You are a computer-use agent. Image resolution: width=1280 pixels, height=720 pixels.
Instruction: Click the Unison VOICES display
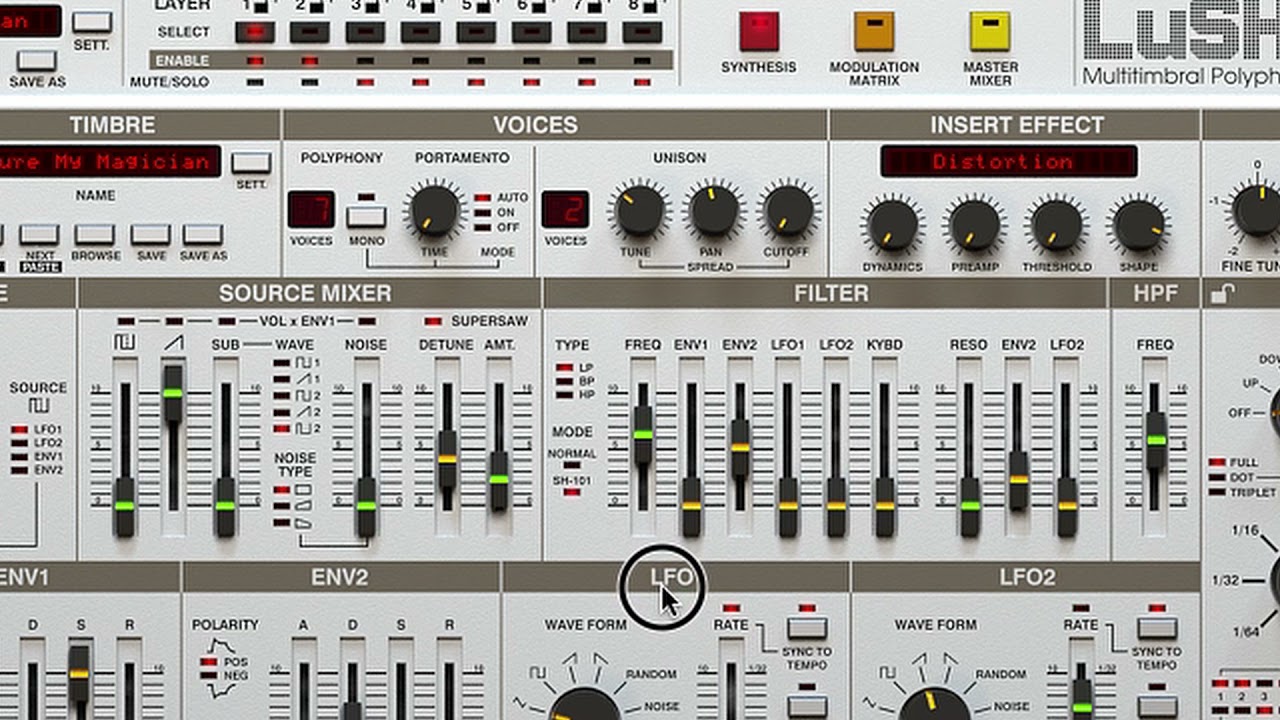565,210
